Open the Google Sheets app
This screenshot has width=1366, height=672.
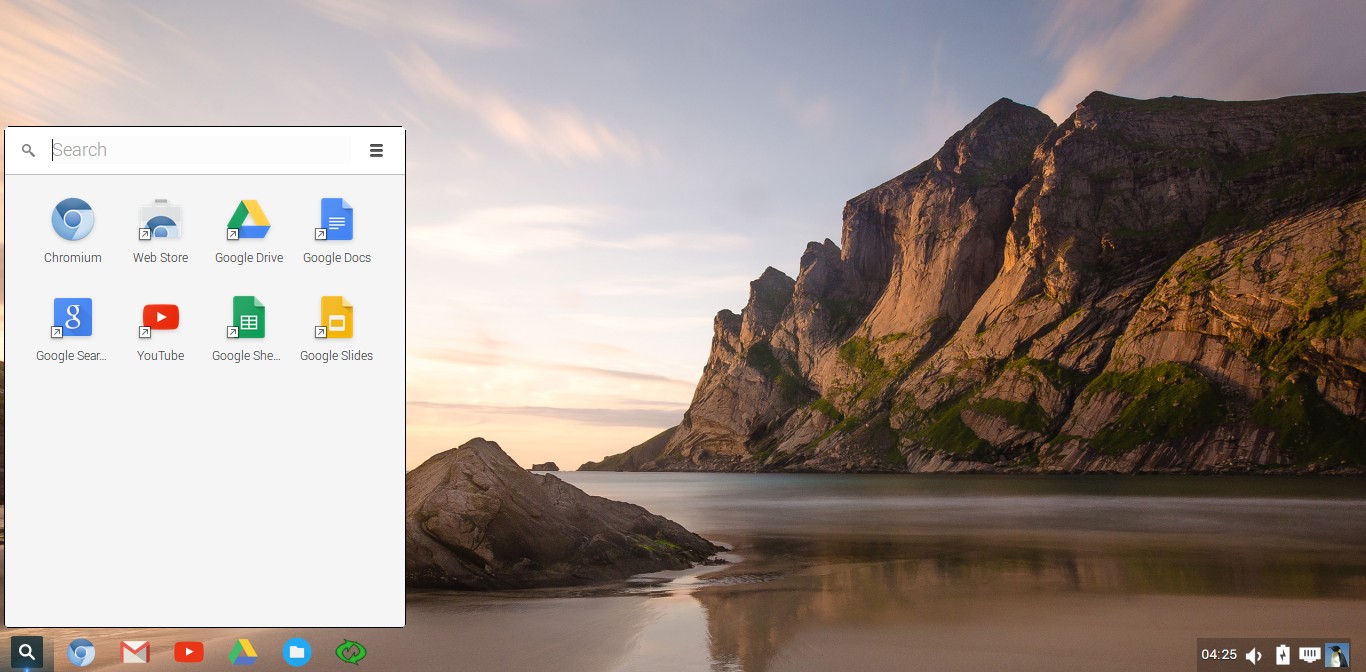[248, 329]
